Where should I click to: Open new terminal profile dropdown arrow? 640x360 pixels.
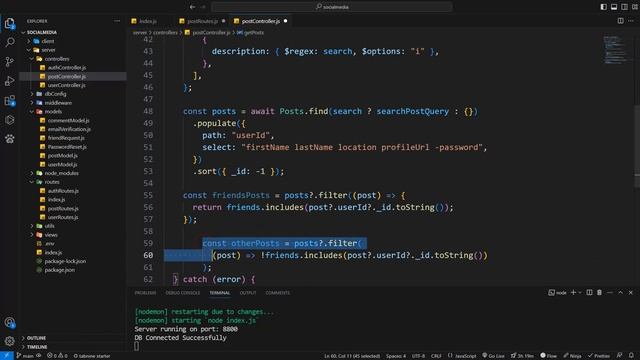[x=580, y=292]
